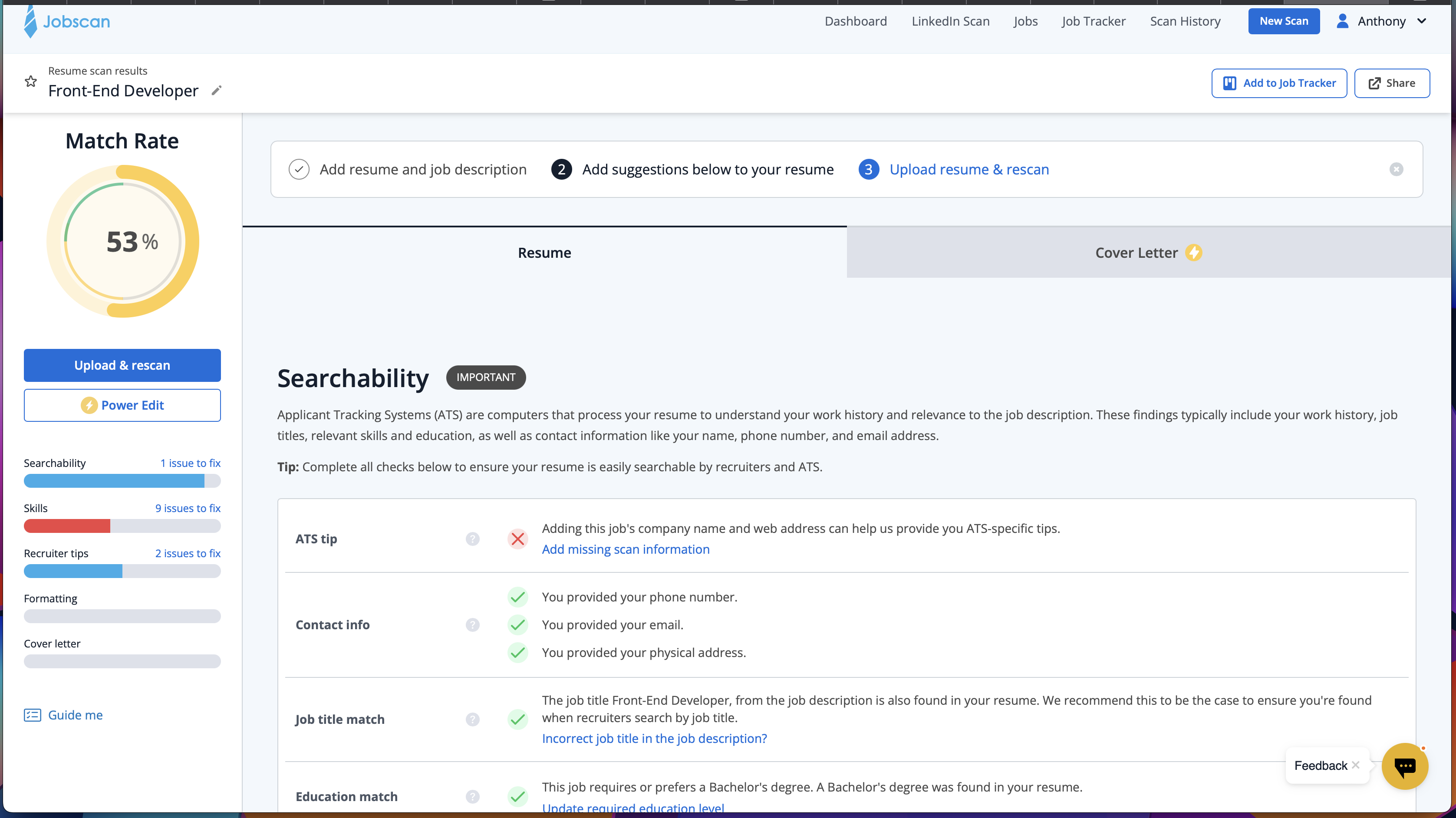The height and width of the screenshot is (818, 1456).
Task: Navigate to Job Tracker
Action: click(1094, 21)
